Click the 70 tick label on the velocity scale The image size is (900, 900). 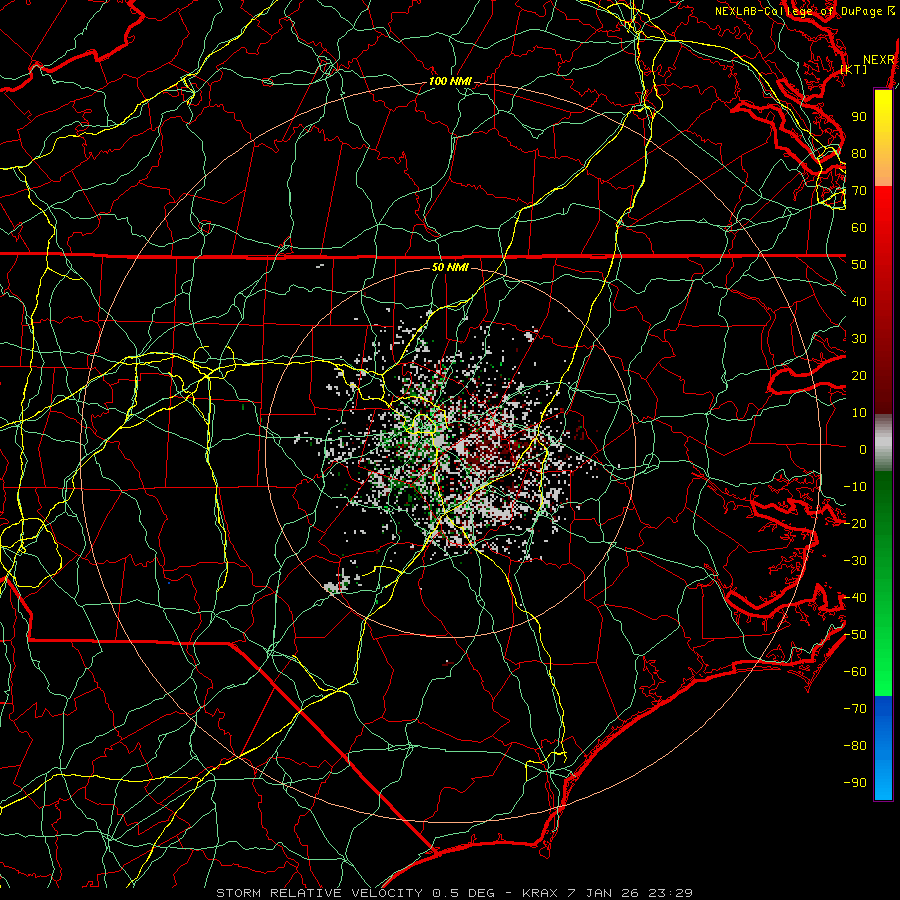[859, 191]
